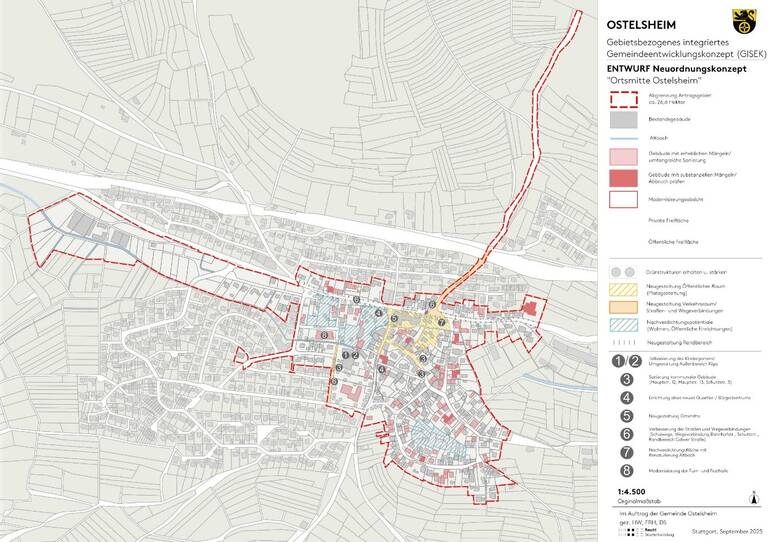Screen dimensions: 768x542
Task: Click the 'Modernisierung der Turn- und Festhalle' description
Action: (x=688, y=471)
